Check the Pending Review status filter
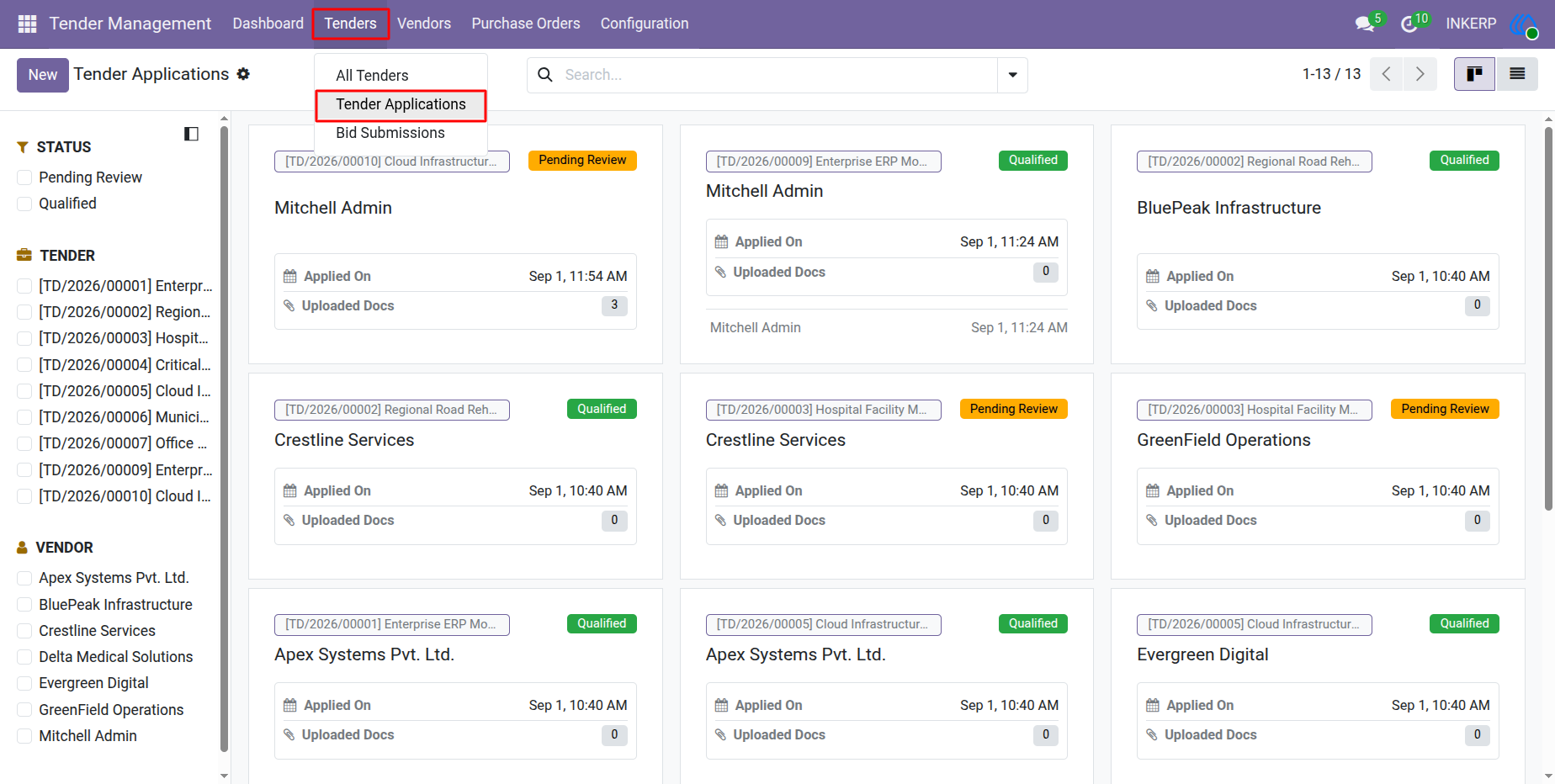Screen dimensions: 1555x784 click(x=25, y=177)
